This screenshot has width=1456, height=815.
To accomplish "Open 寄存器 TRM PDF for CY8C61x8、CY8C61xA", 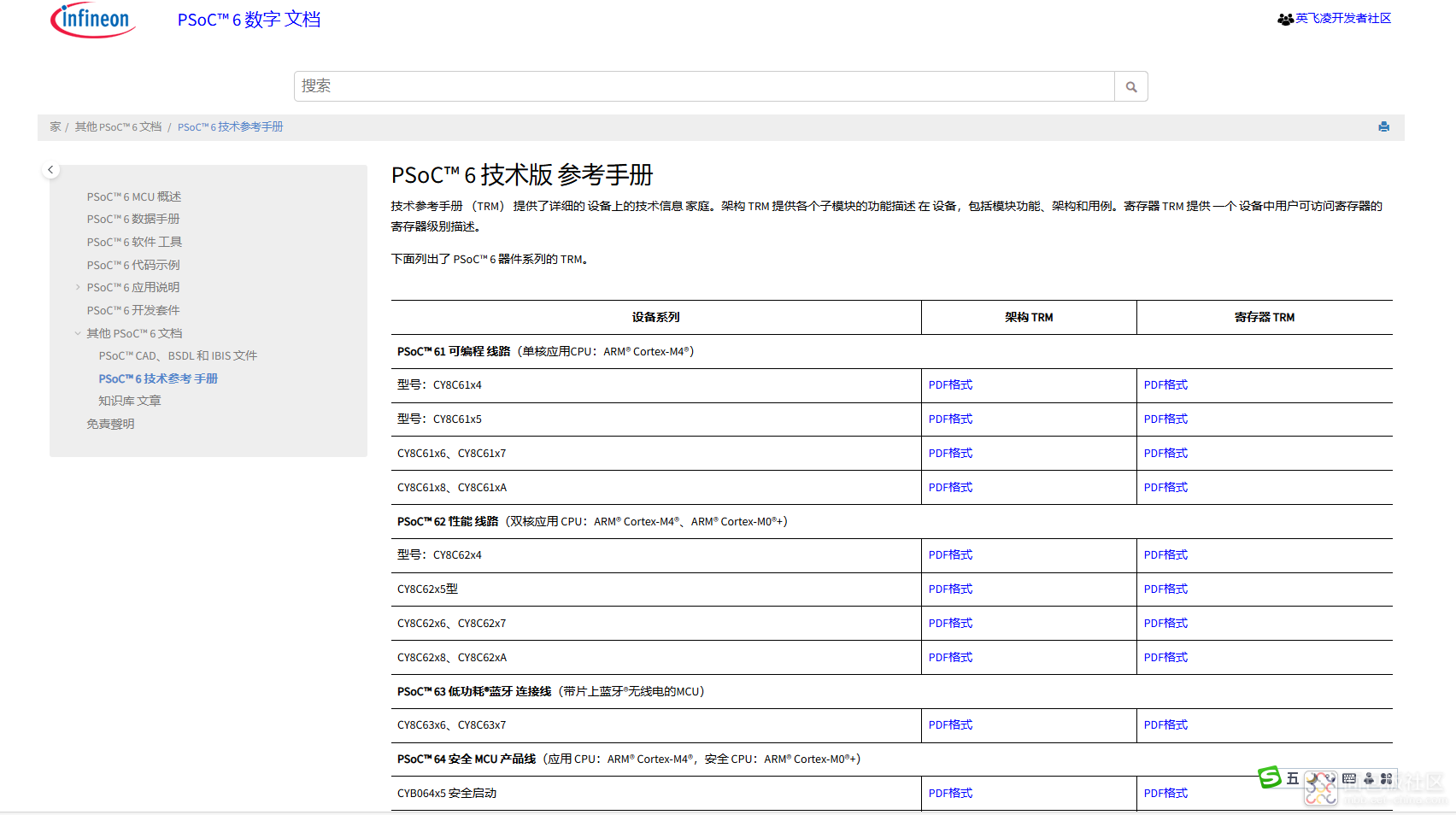I will click(x=1165, y=488).
